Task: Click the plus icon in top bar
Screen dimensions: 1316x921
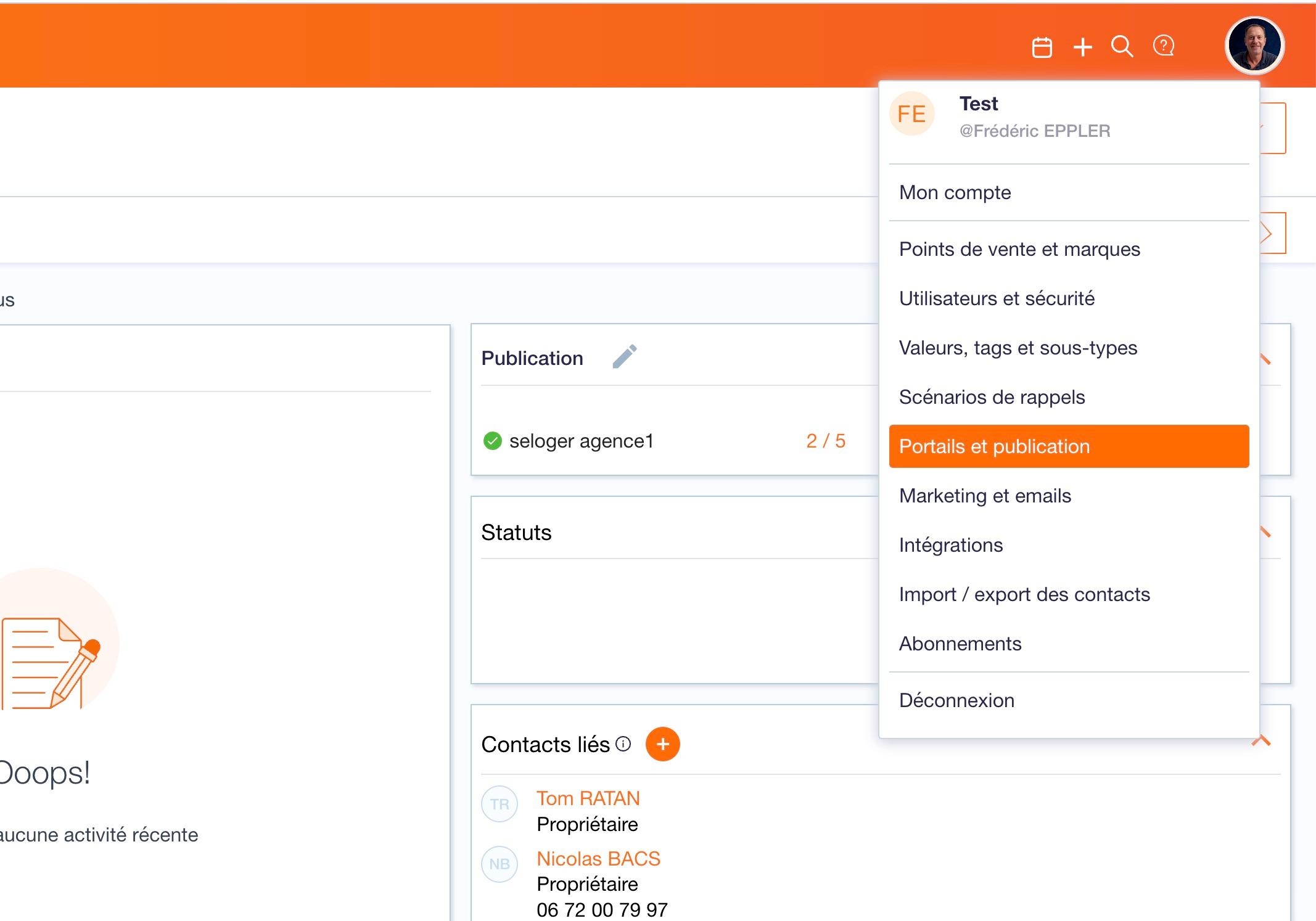Action: [1083, 47]
